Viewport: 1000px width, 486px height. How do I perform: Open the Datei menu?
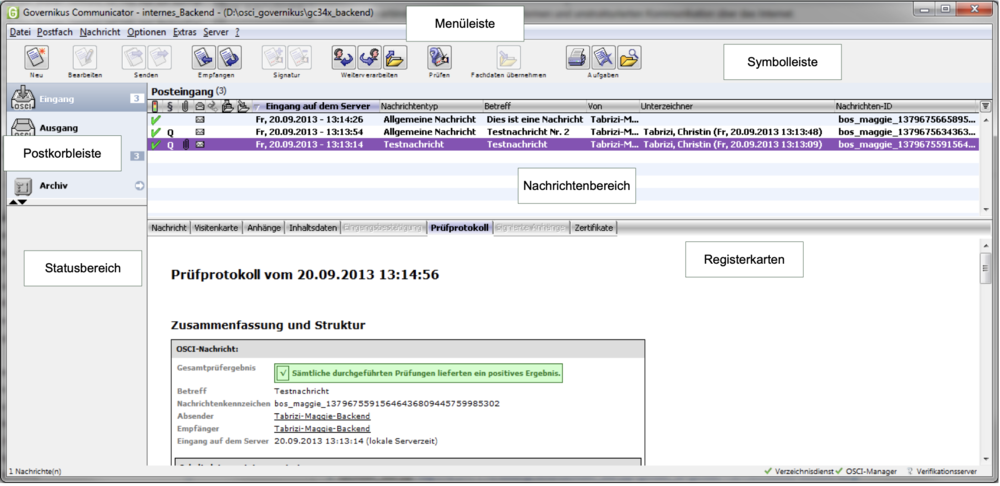(20, 32)
